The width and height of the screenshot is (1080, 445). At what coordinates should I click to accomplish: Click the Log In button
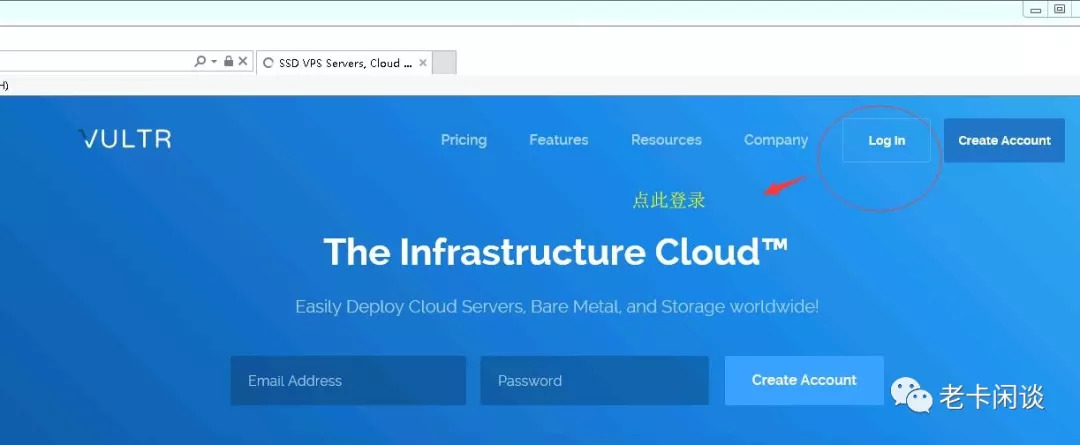click(x=886, y=141)
